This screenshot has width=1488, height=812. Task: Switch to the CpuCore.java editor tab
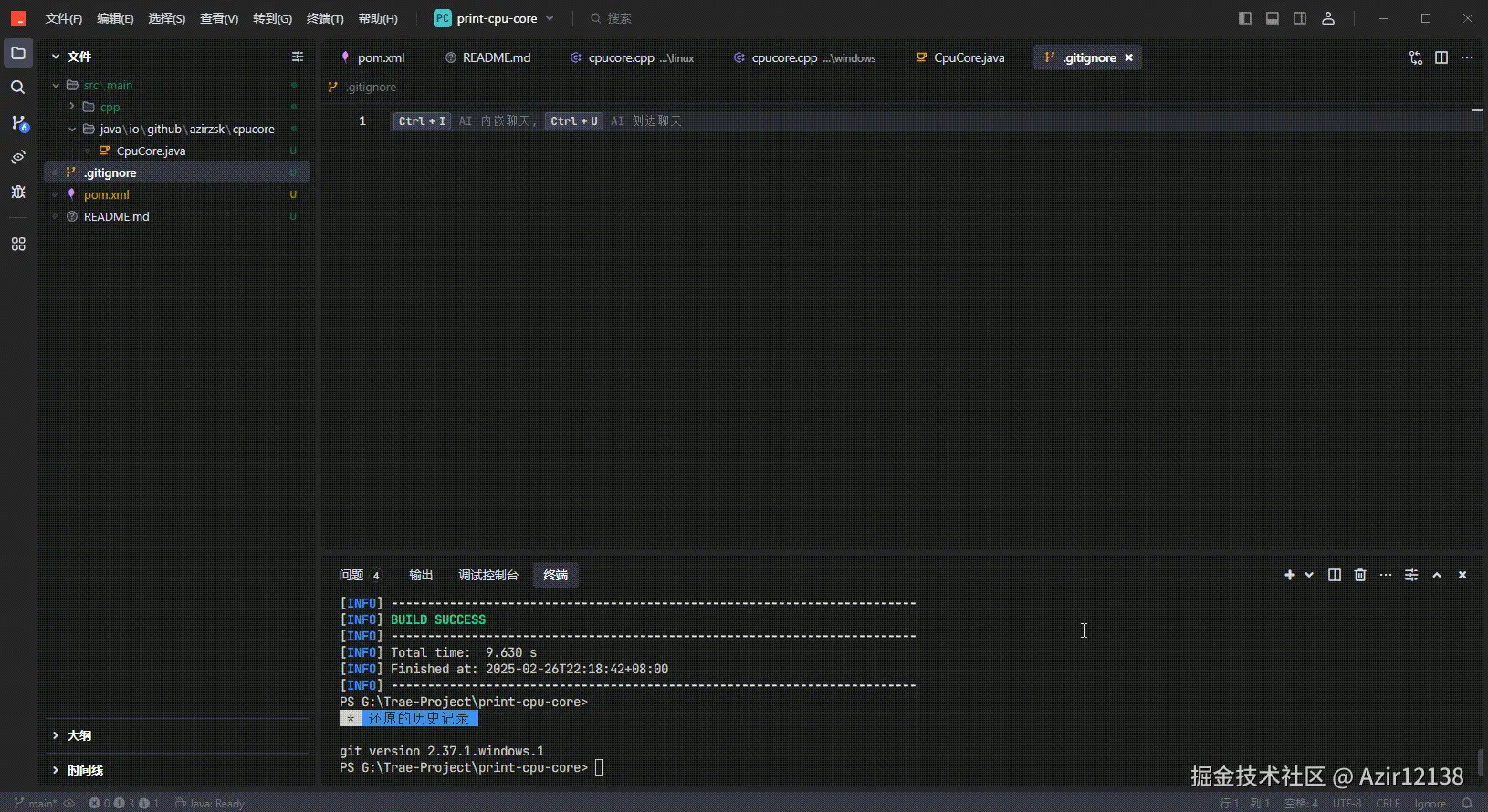click(x=960, y=57)
